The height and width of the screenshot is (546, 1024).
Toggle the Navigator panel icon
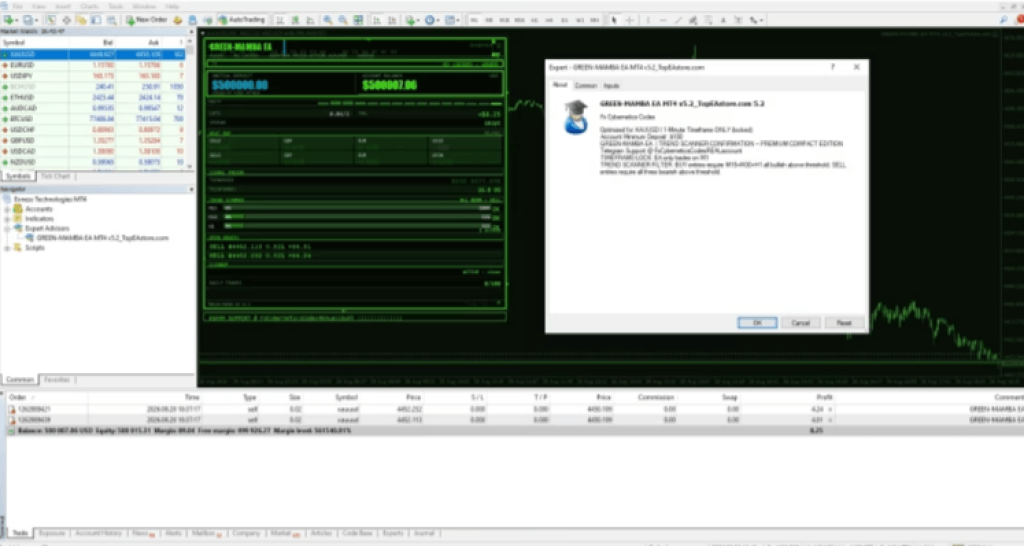(x=81, y=20)
